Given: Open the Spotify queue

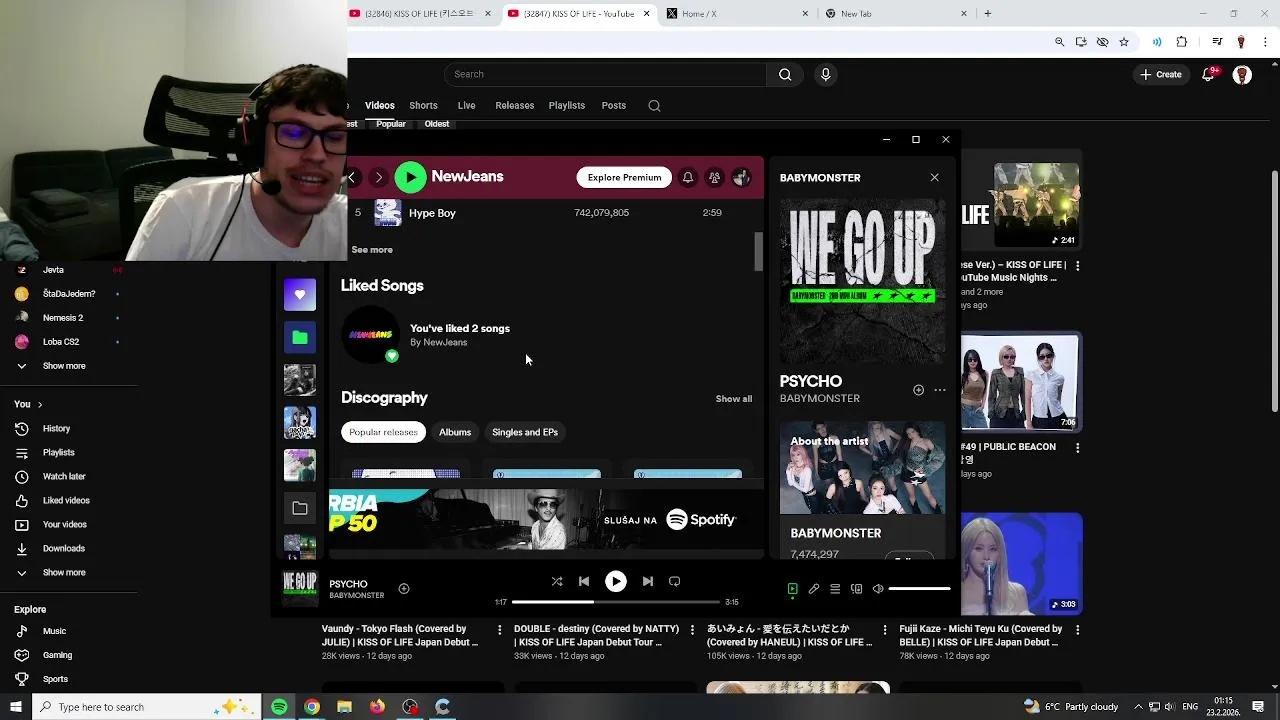Looking at the screenshot, I should tap(835, 589).
